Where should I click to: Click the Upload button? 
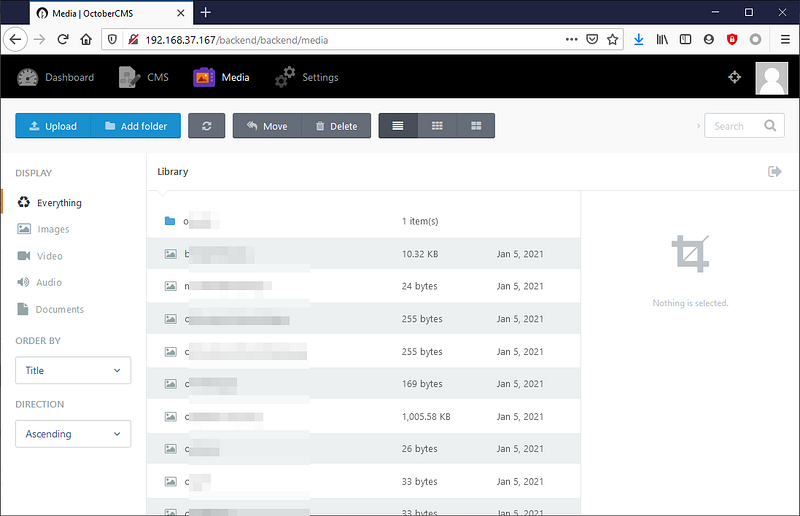(53, 126)
